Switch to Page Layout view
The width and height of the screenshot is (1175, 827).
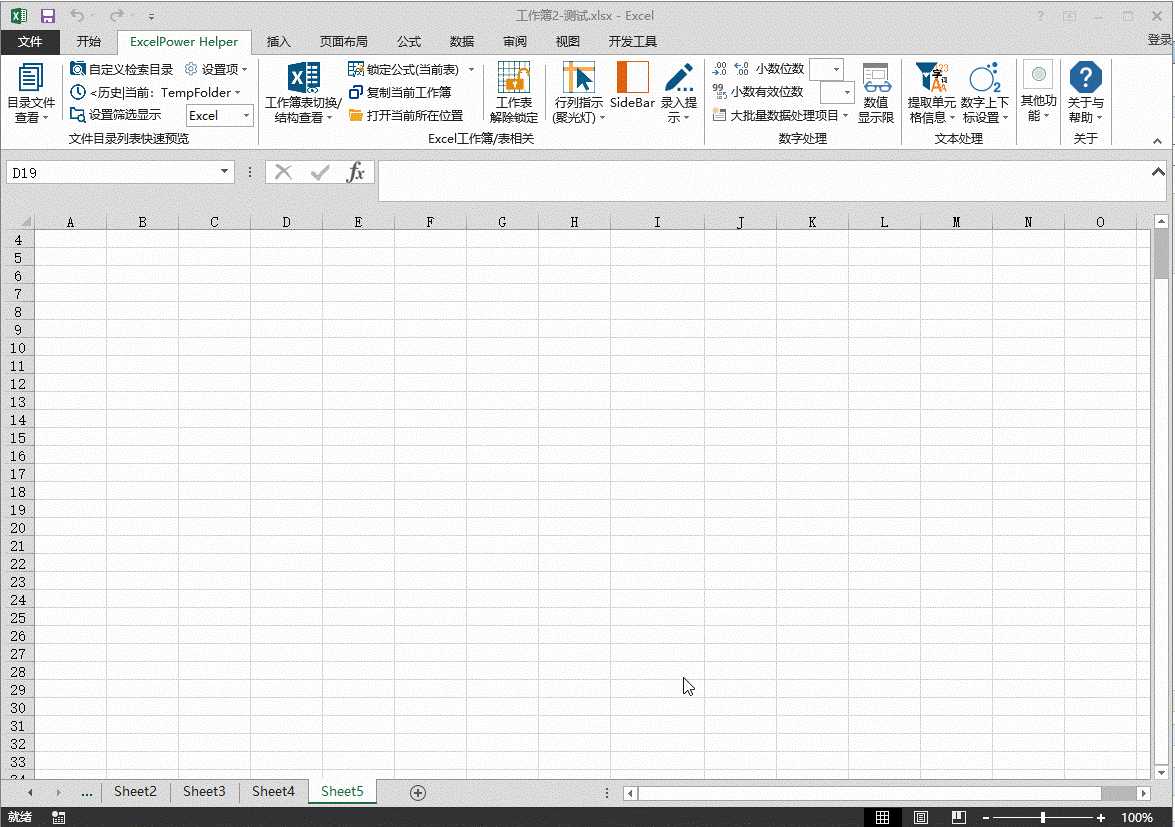(x=921, y=817)
